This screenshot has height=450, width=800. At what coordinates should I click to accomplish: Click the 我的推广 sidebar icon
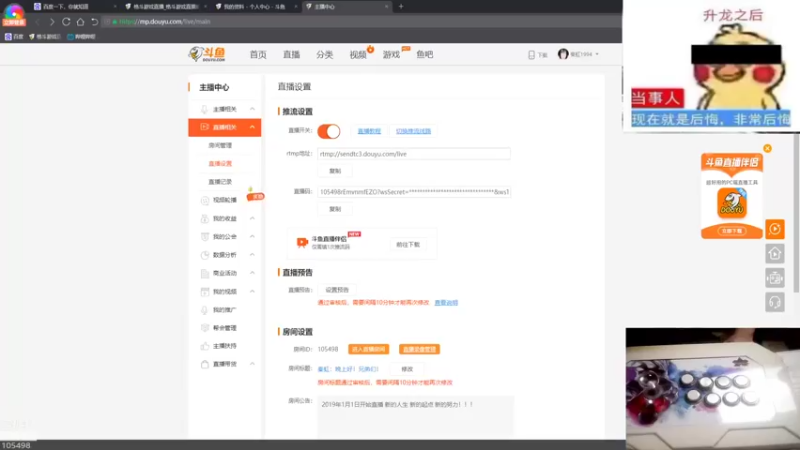point(205,310)
